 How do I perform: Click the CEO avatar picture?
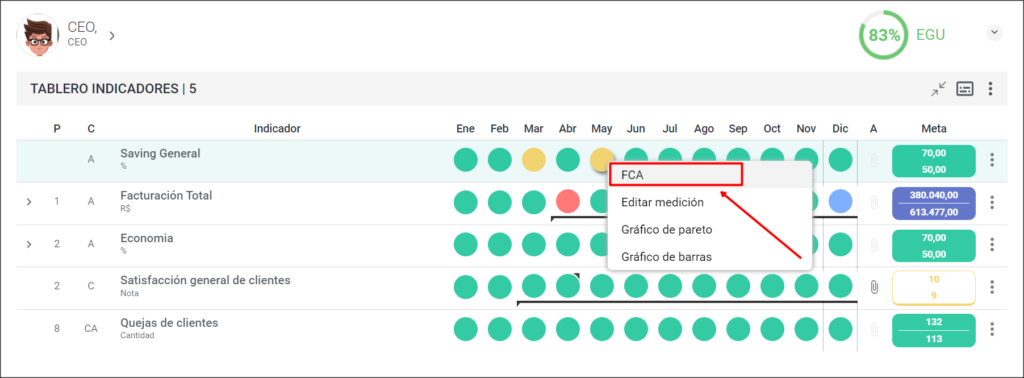click(38, 35)
